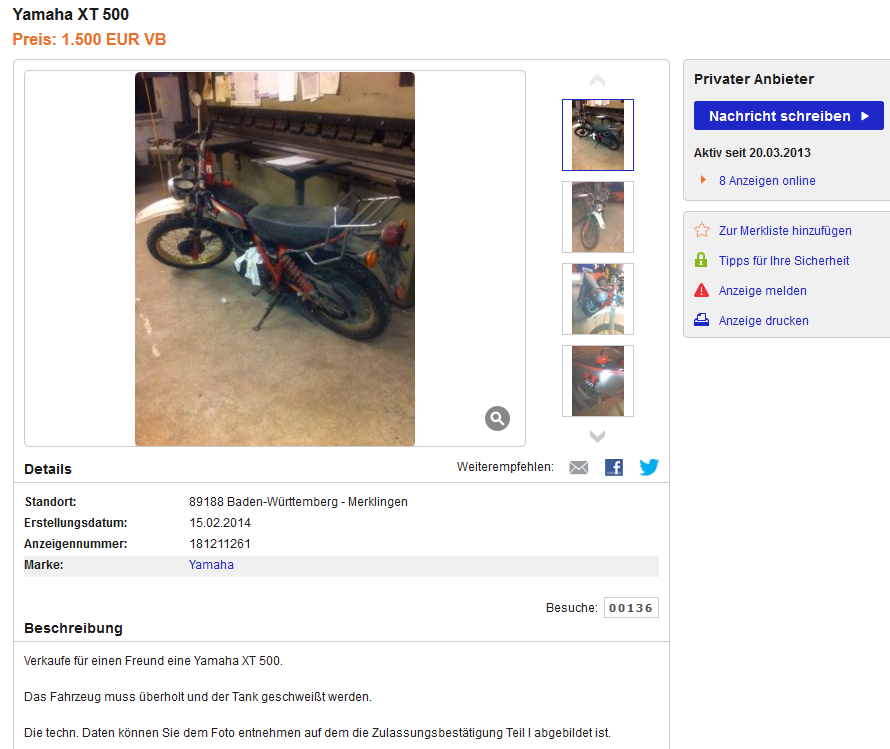Click the star icon for Merkliste
The image size is (890, 749).
coord(702,230)
